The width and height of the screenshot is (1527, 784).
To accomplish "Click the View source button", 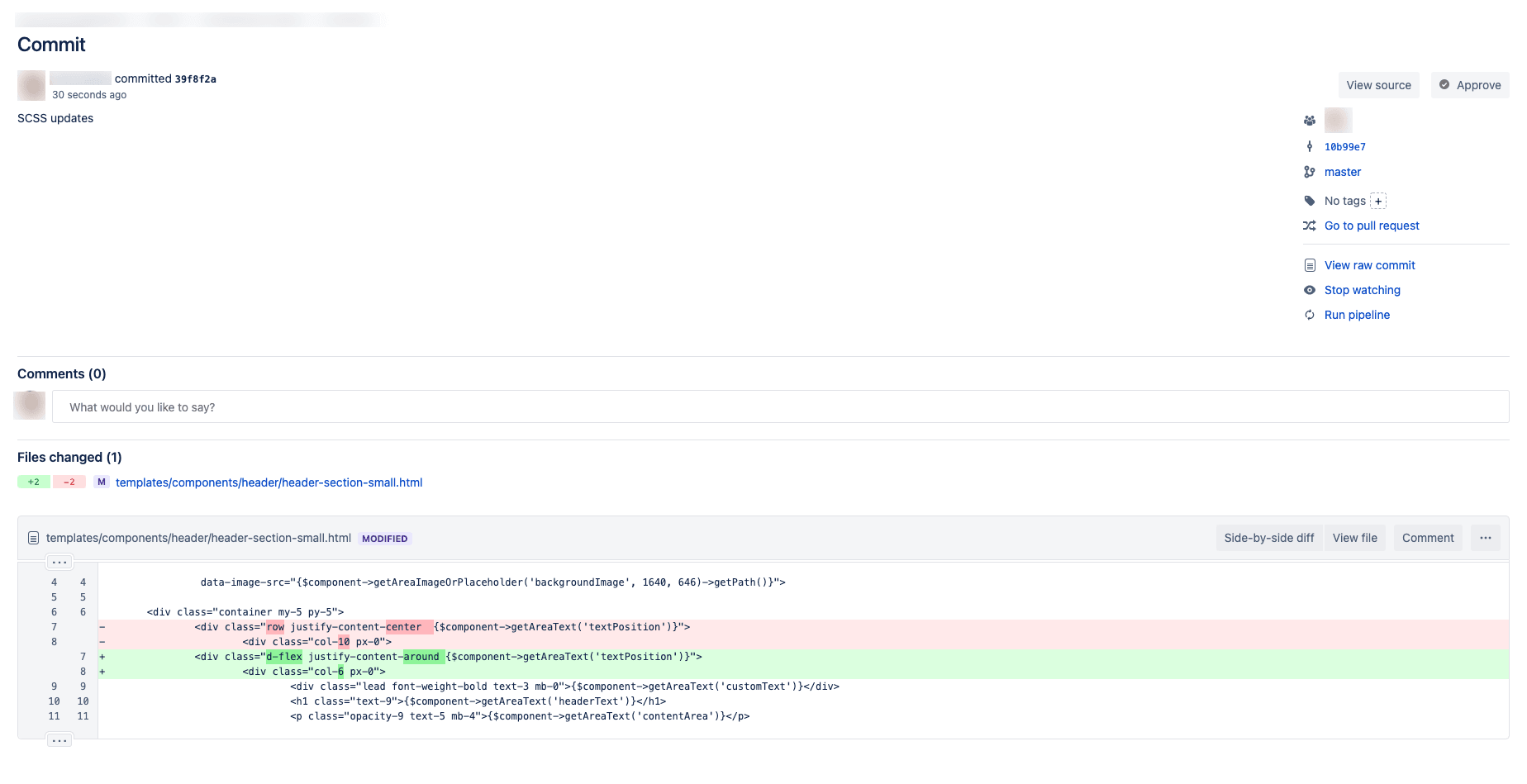I will tap(1378, 85).
